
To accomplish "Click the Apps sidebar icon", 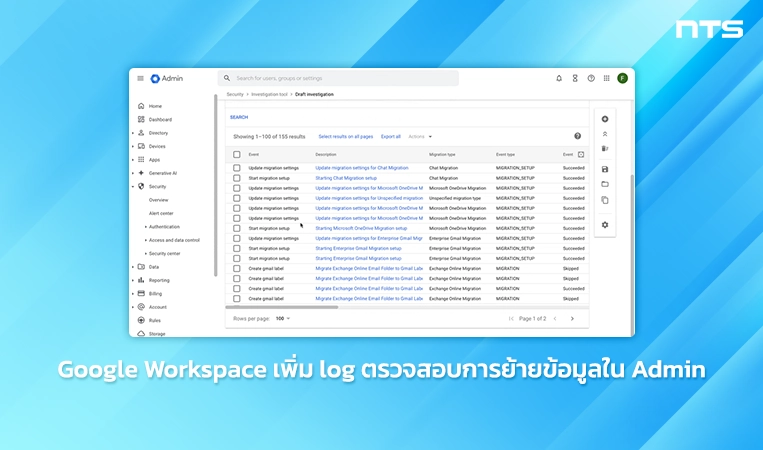I will (141, 160).
